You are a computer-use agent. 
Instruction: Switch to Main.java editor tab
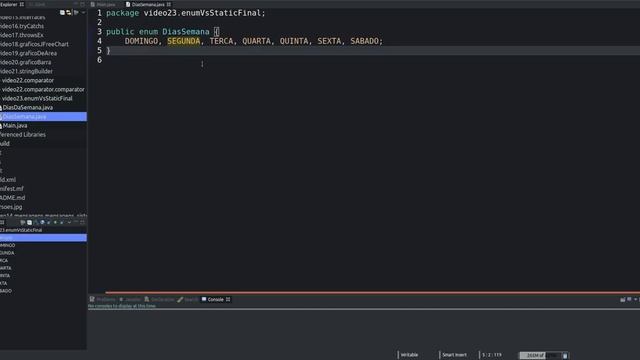103,4
